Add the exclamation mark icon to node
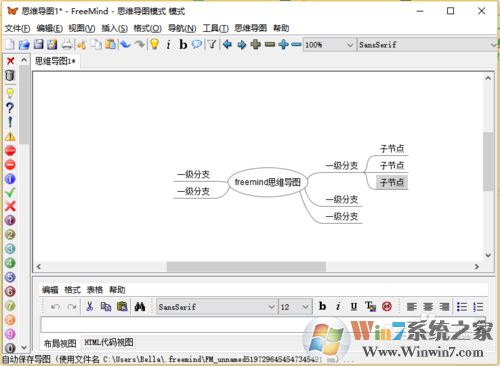500x366 pixels. [10, 122]
